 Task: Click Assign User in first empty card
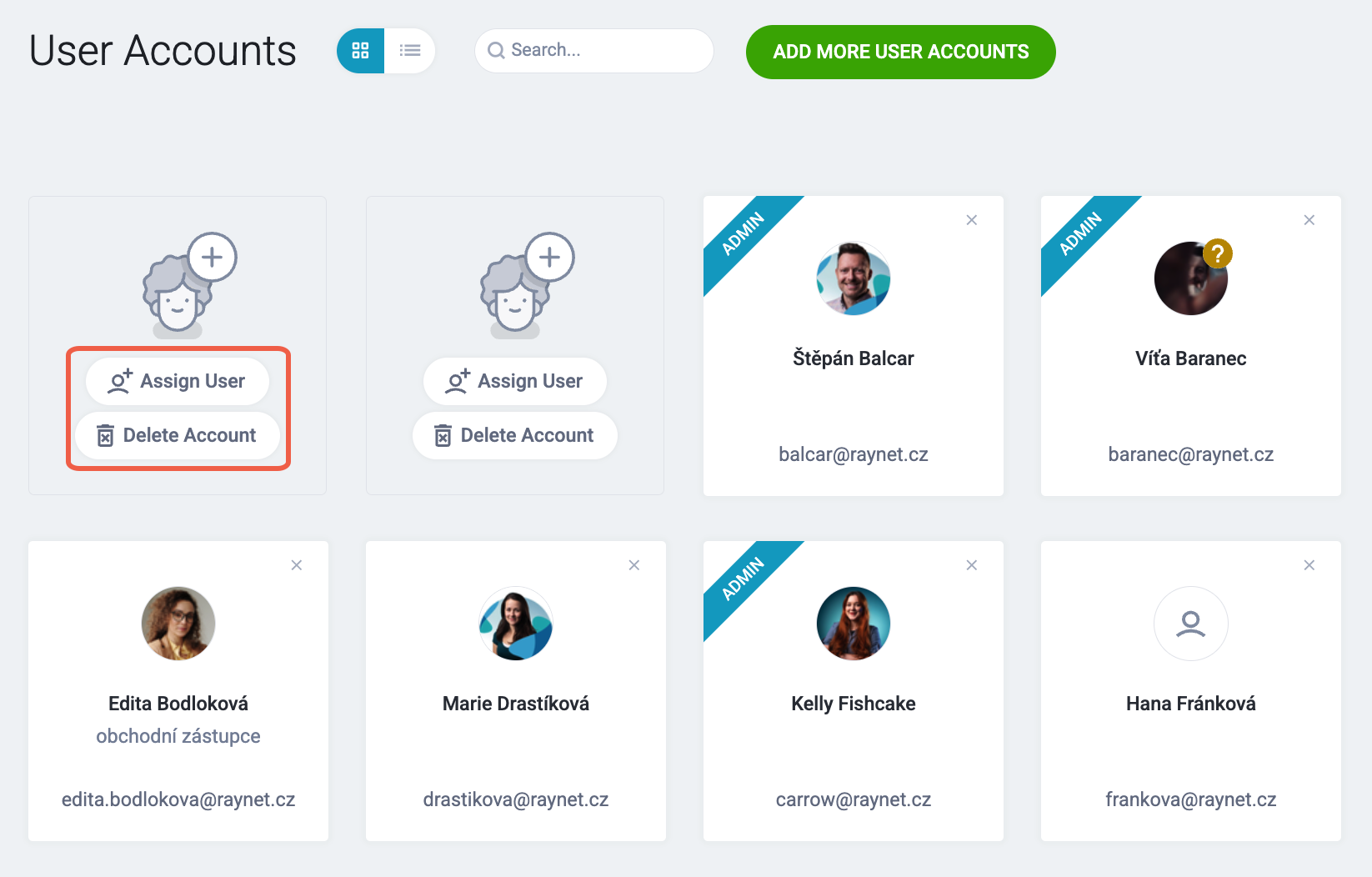click(178, 381)
